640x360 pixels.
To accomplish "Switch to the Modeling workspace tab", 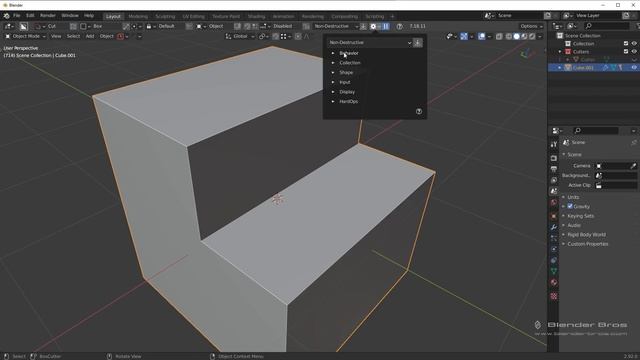I will [x=138, y=16].
